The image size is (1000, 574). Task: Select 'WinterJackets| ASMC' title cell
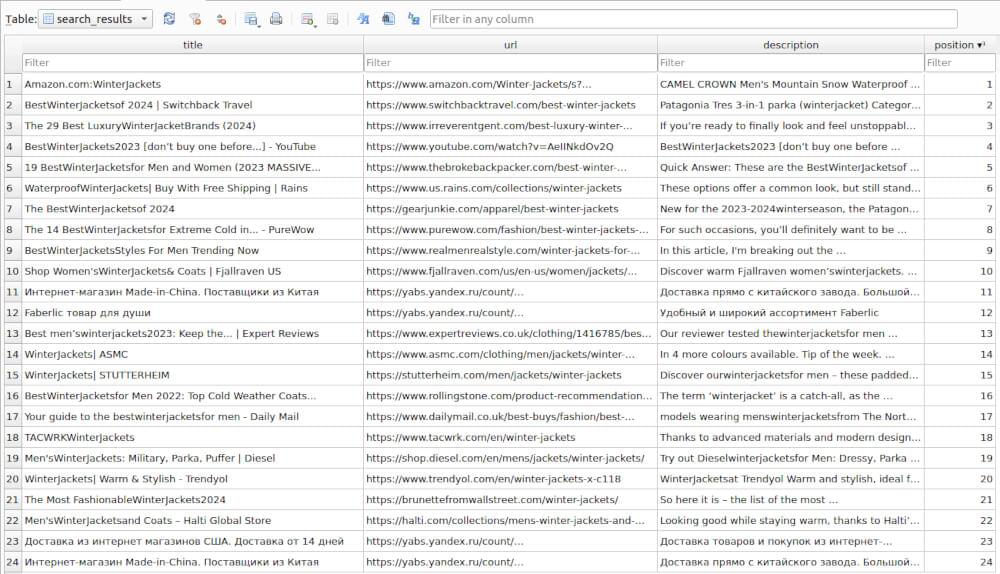click(x=193, y=354)
